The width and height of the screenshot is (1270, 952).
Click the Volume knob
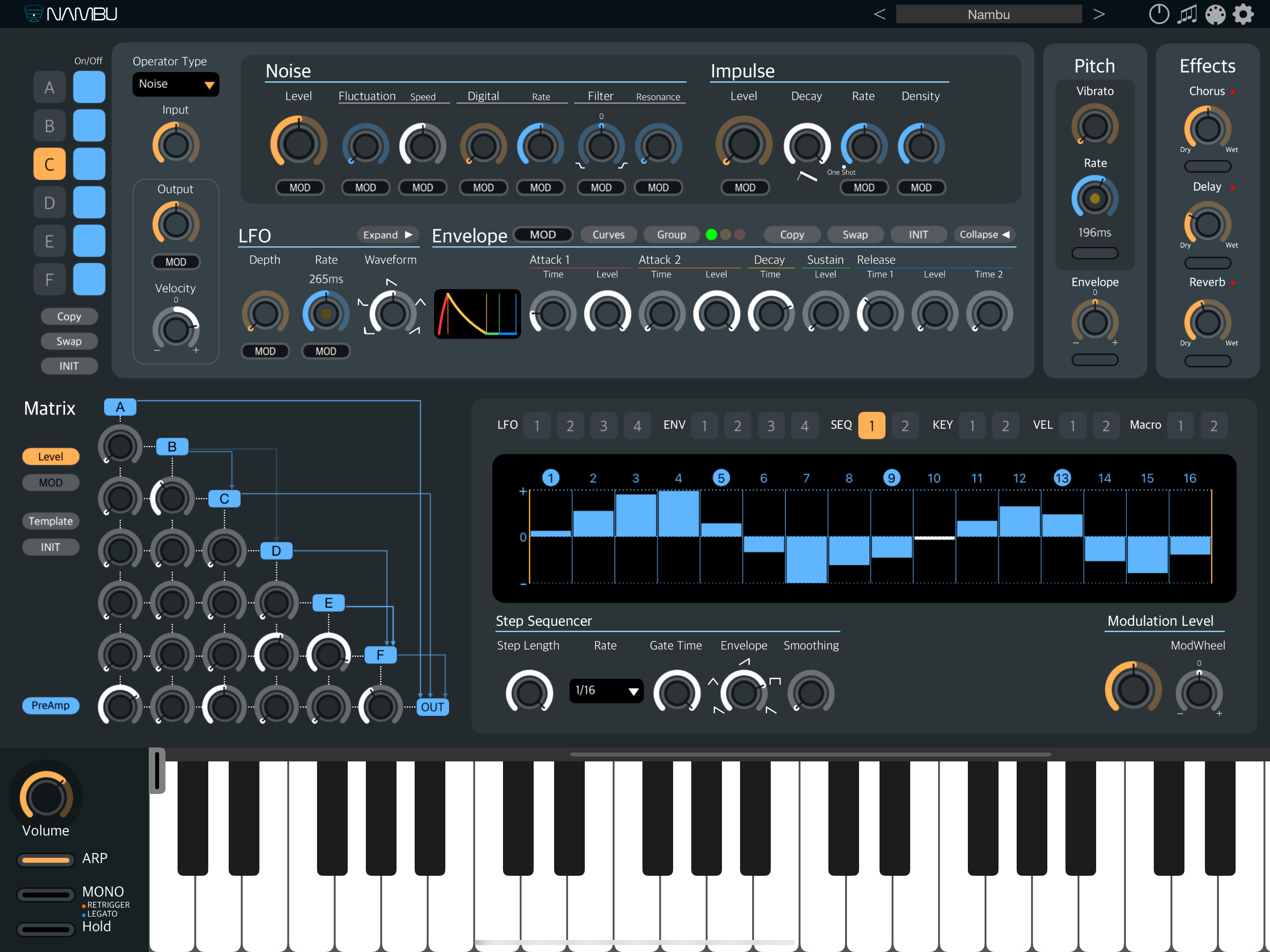tap(46, 796)
